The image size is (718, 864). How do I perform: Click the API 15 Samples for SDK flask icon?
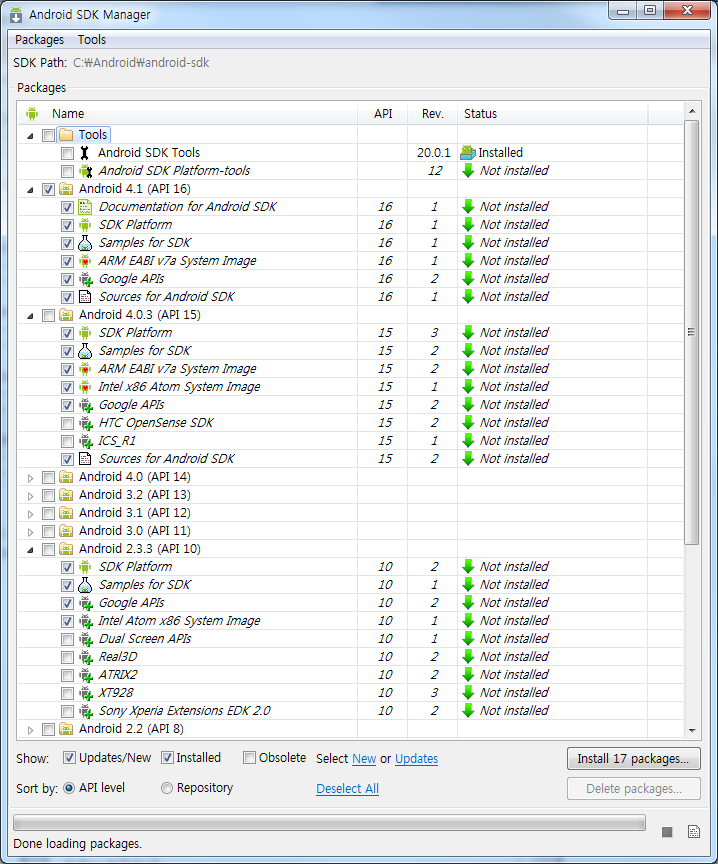pyautogui.click(x=85, y=351)
